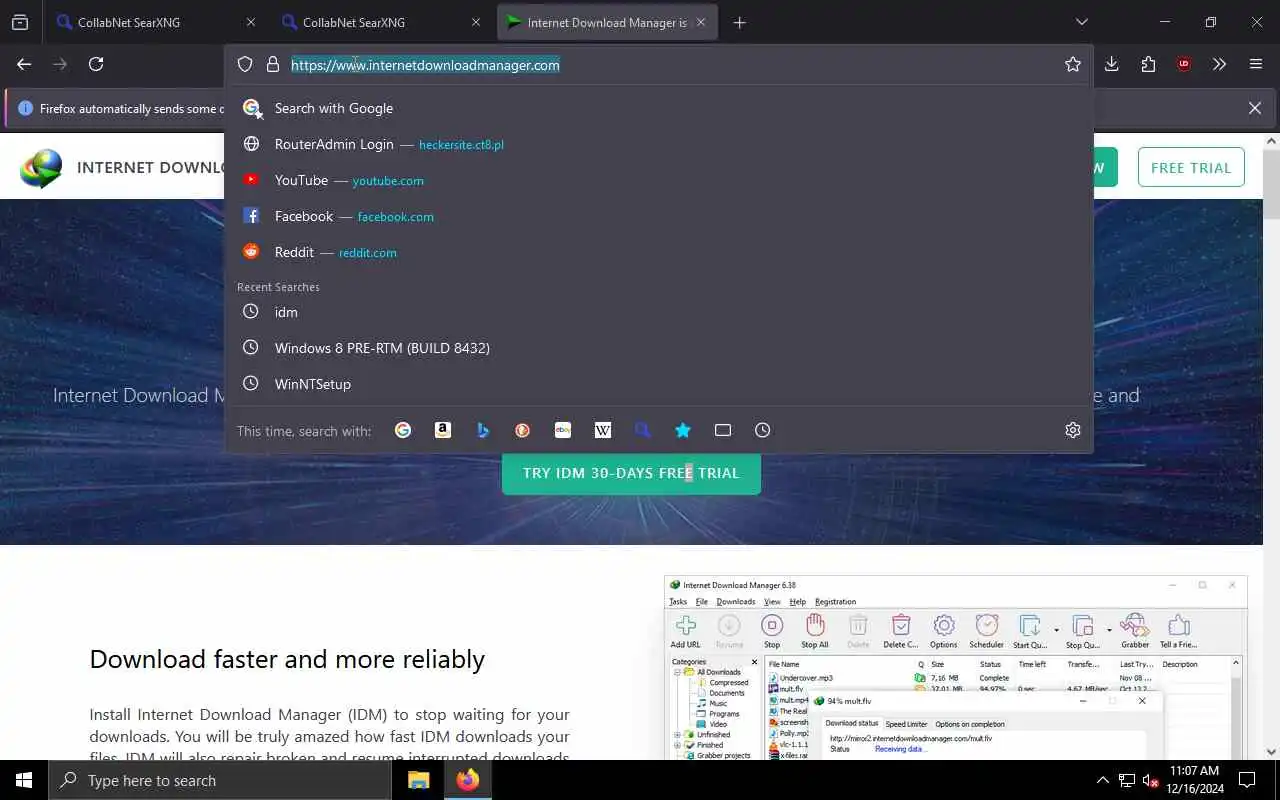Close the Internet Download Manager tab
The width and height of the screenshot is (1280, 800).
tap(701, 22)
